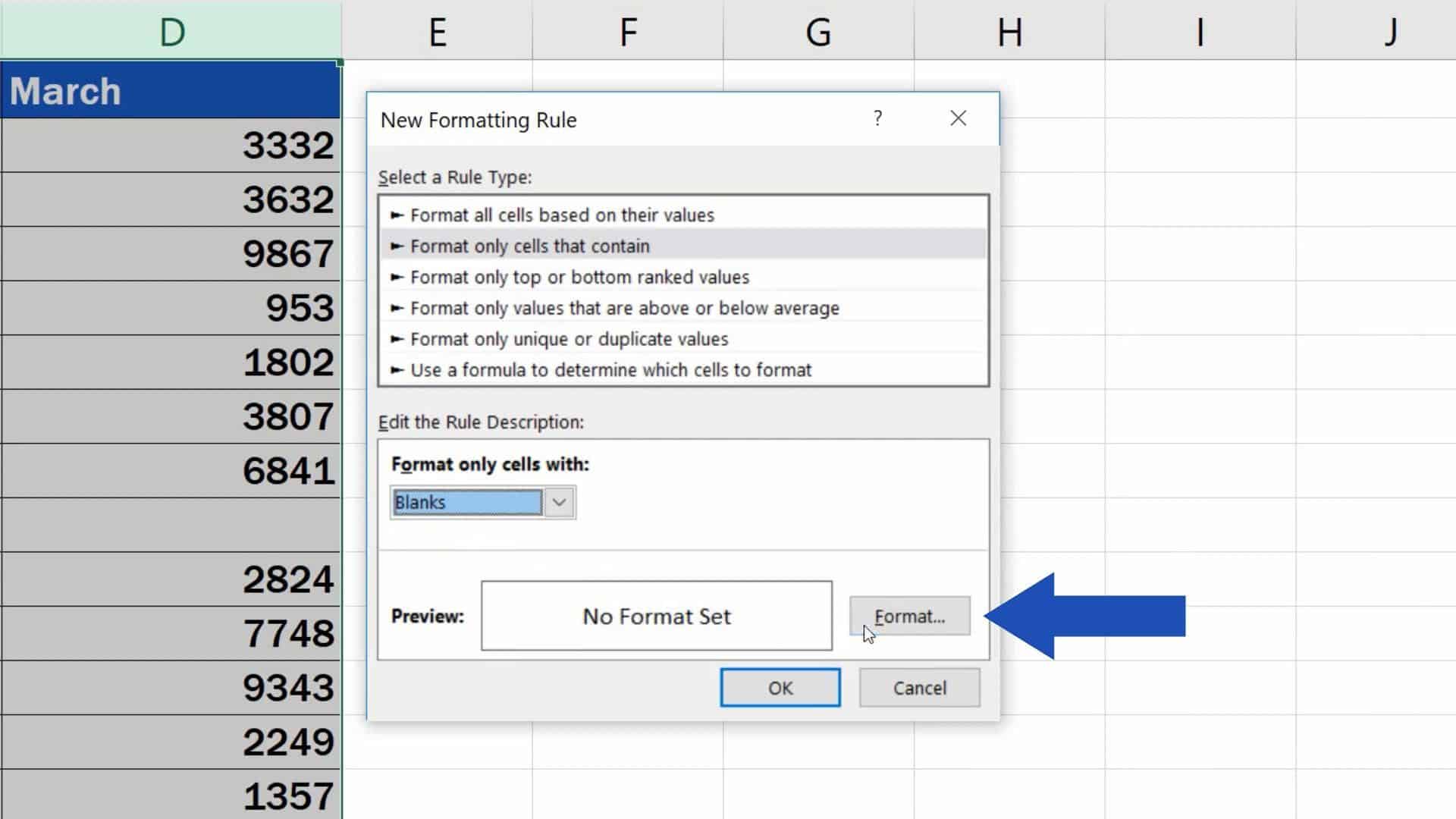This screenshot has width=1456, height=819.
Task: Choose "Format only values above or below average"
Action: (x=624, y=308)
